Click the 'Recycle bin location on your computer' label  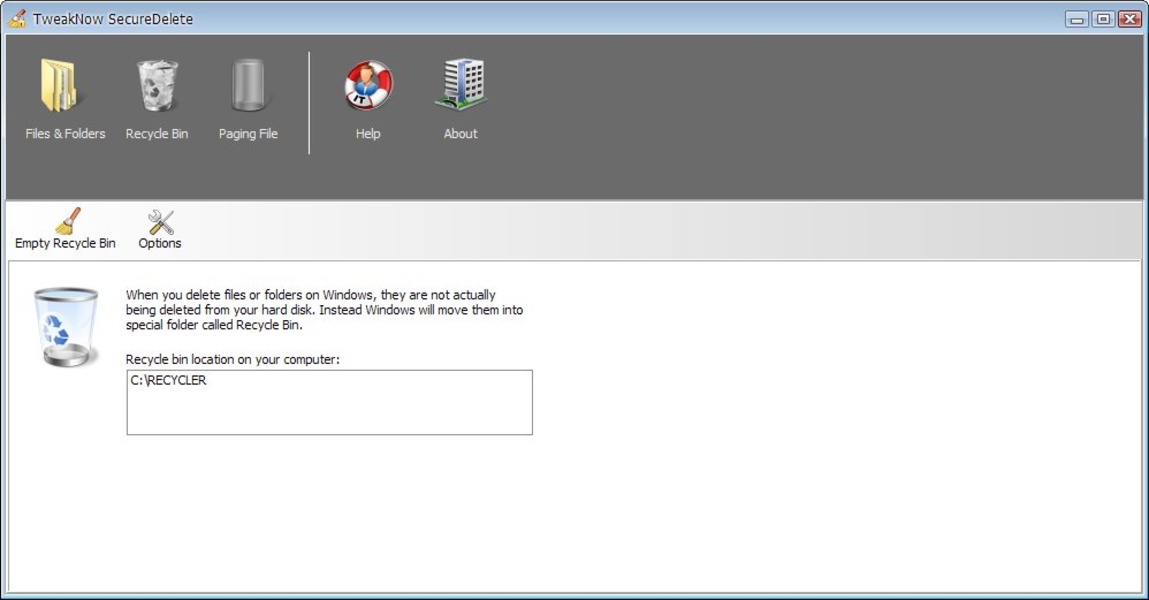pyautogui.click(x=232, y=359)
